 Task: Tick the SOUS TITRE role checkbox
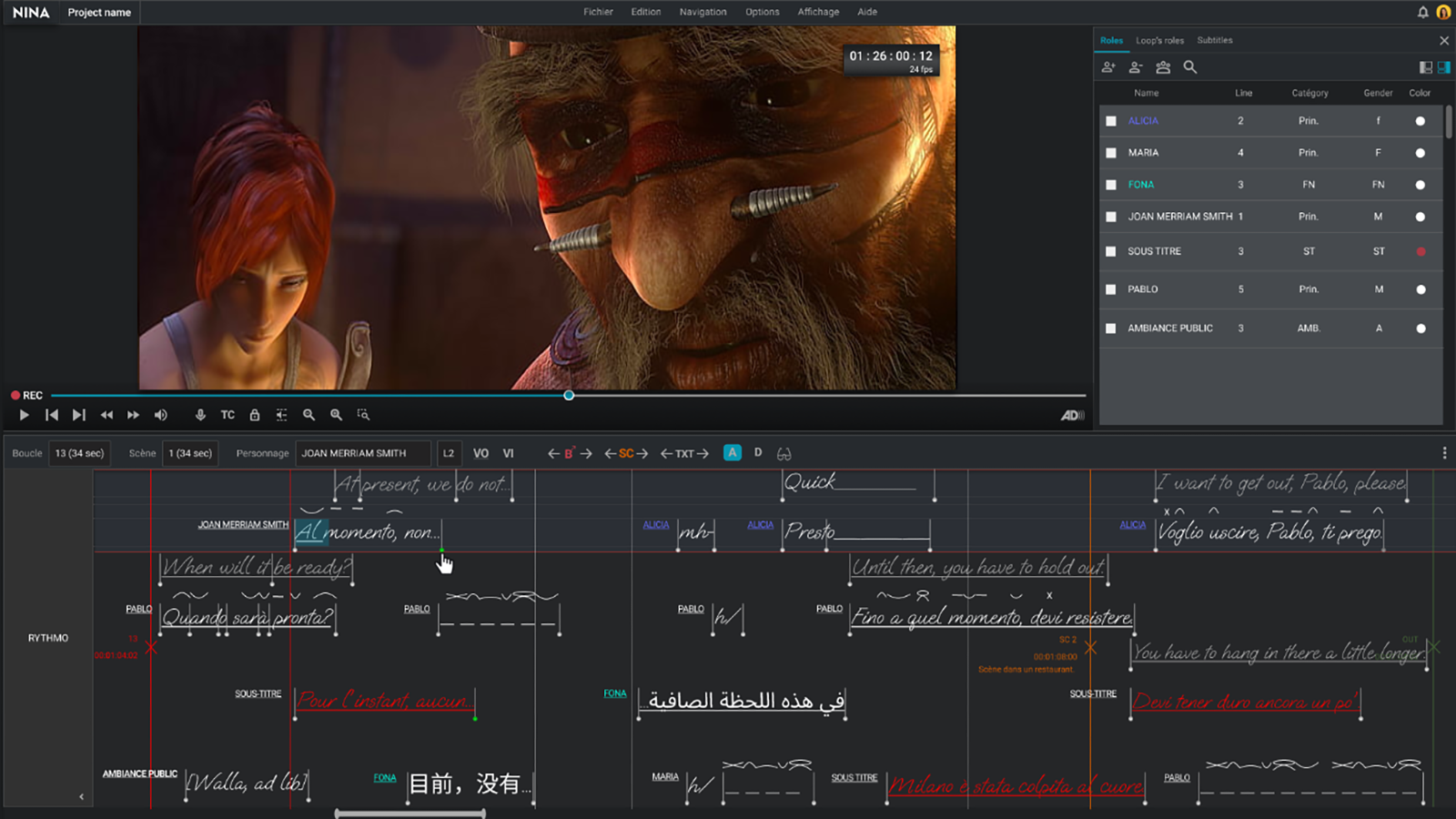(1111, 251)
